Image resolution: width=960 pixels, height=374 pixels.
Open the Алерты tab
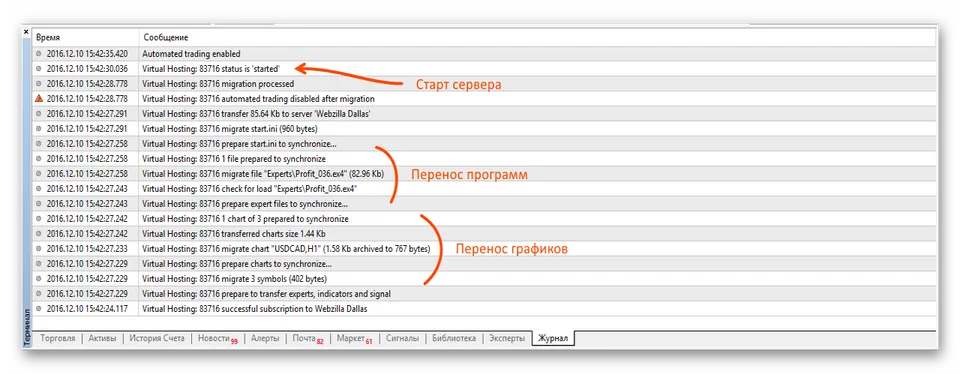265,338
